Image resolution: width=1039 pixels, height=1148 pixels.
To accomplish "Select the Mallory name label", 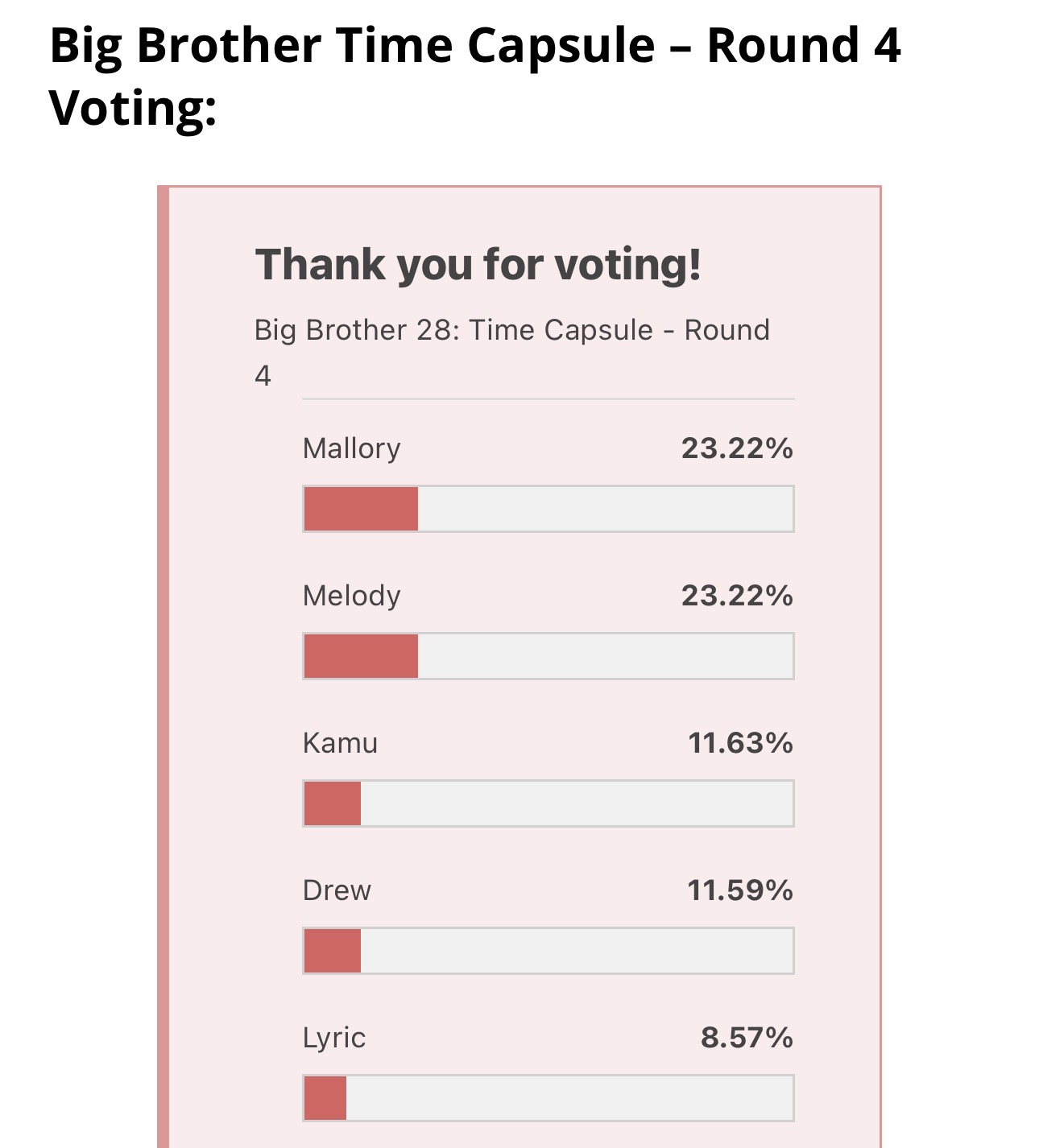I will pyautogui.click(x=352, y=449).
